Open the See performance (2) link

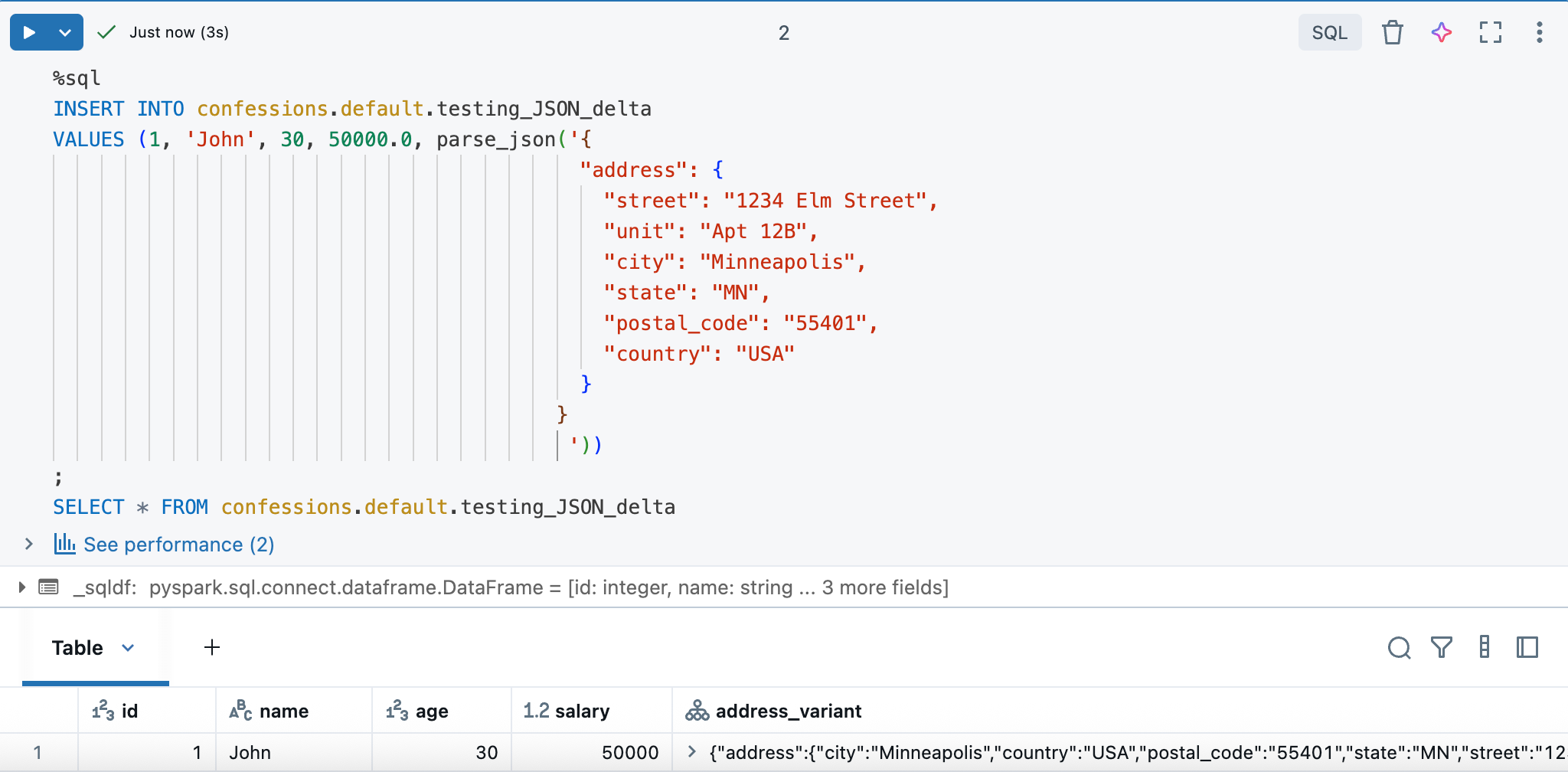pos(179,545)
